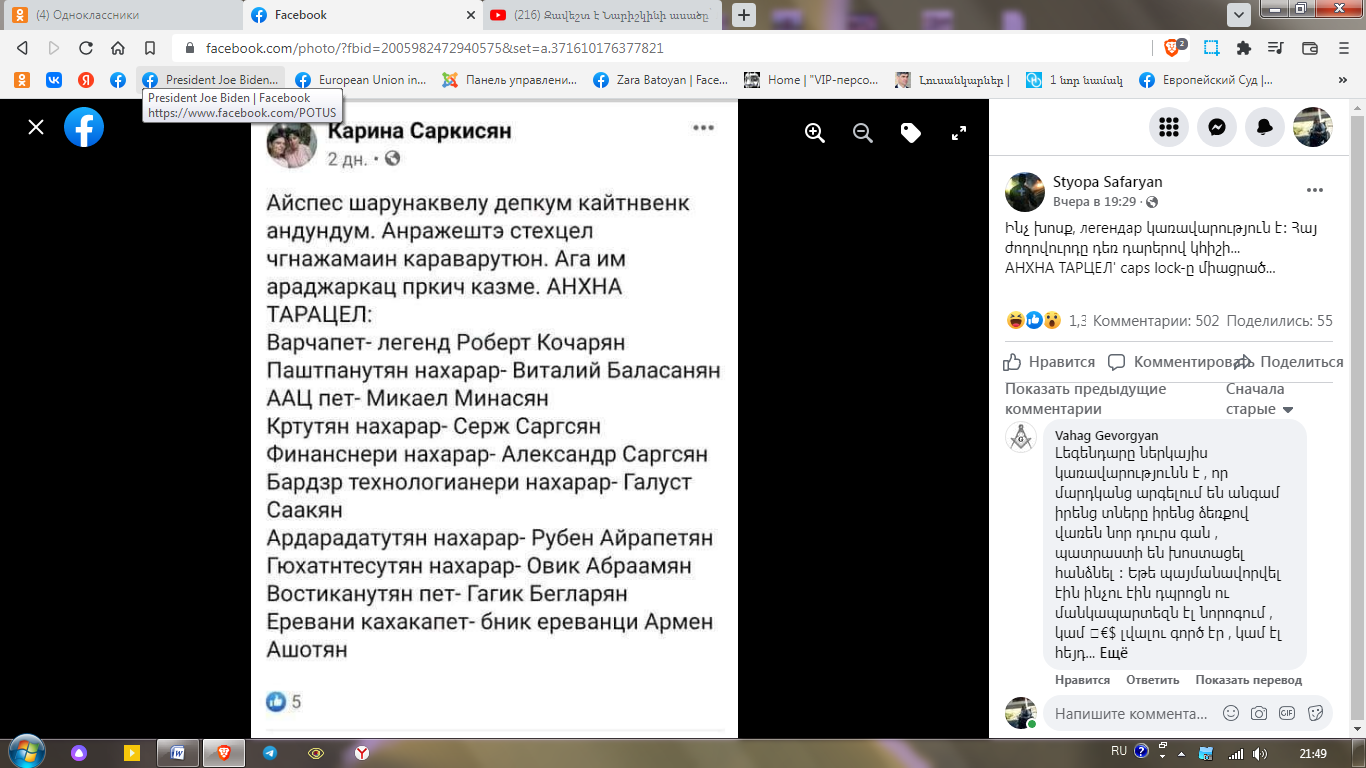Show previous comments link

tap(1086, 399)
